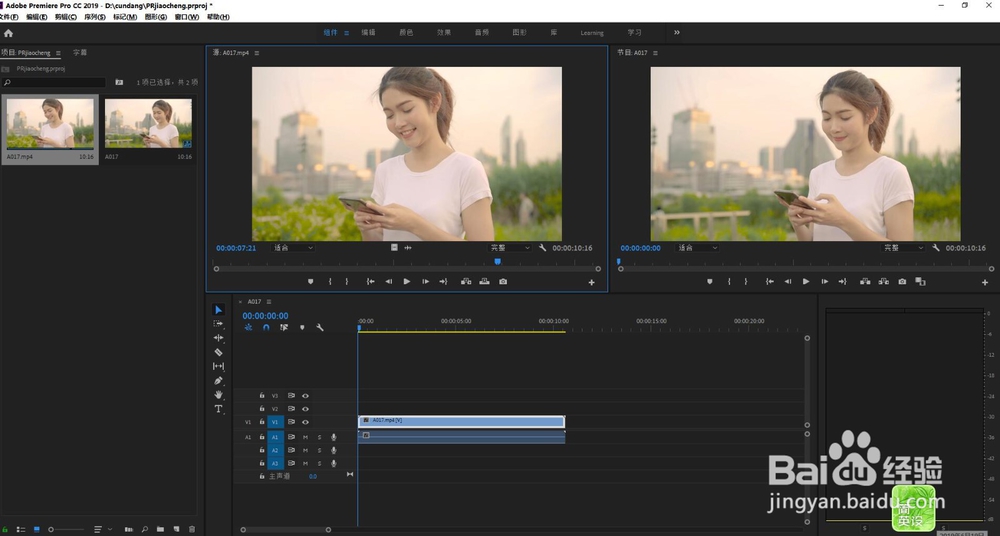Choose the Ripple Edit tool
Screen dimensions: 1000x536
[218, 338]
